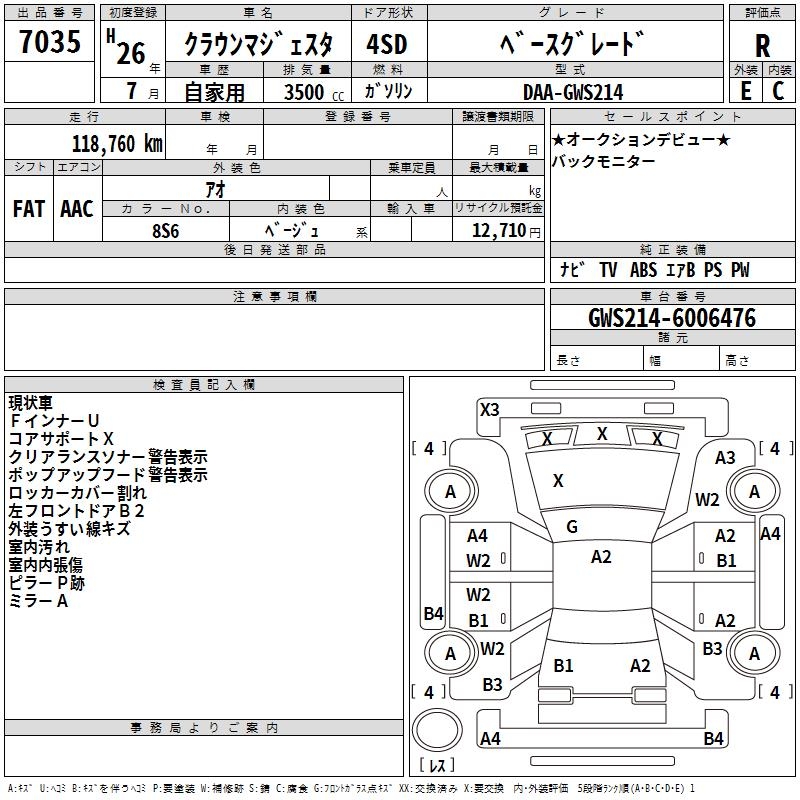Select door type 4SD
This screenshot has height=800, width=800.
point(387,44)
